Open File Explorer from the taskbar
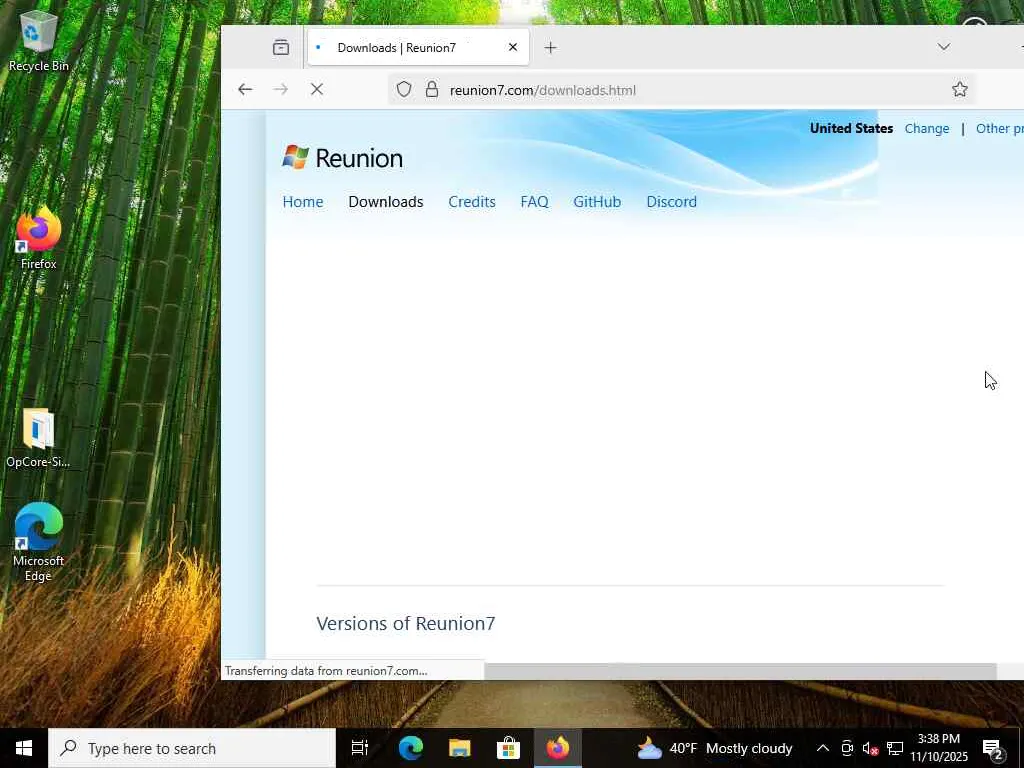The width and height of the screenshot is (1024, 768). tap(459, 748)
